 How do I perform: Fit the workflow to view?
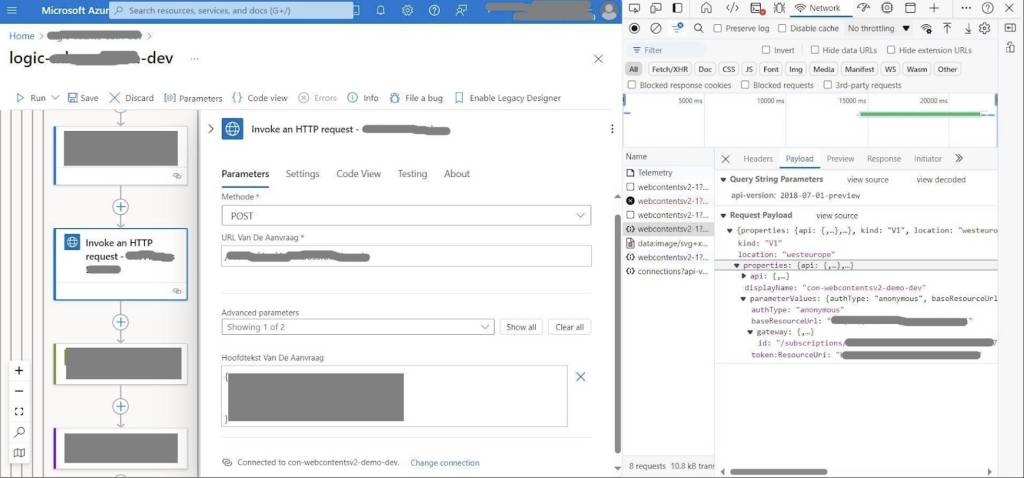[x=19, y=411]
